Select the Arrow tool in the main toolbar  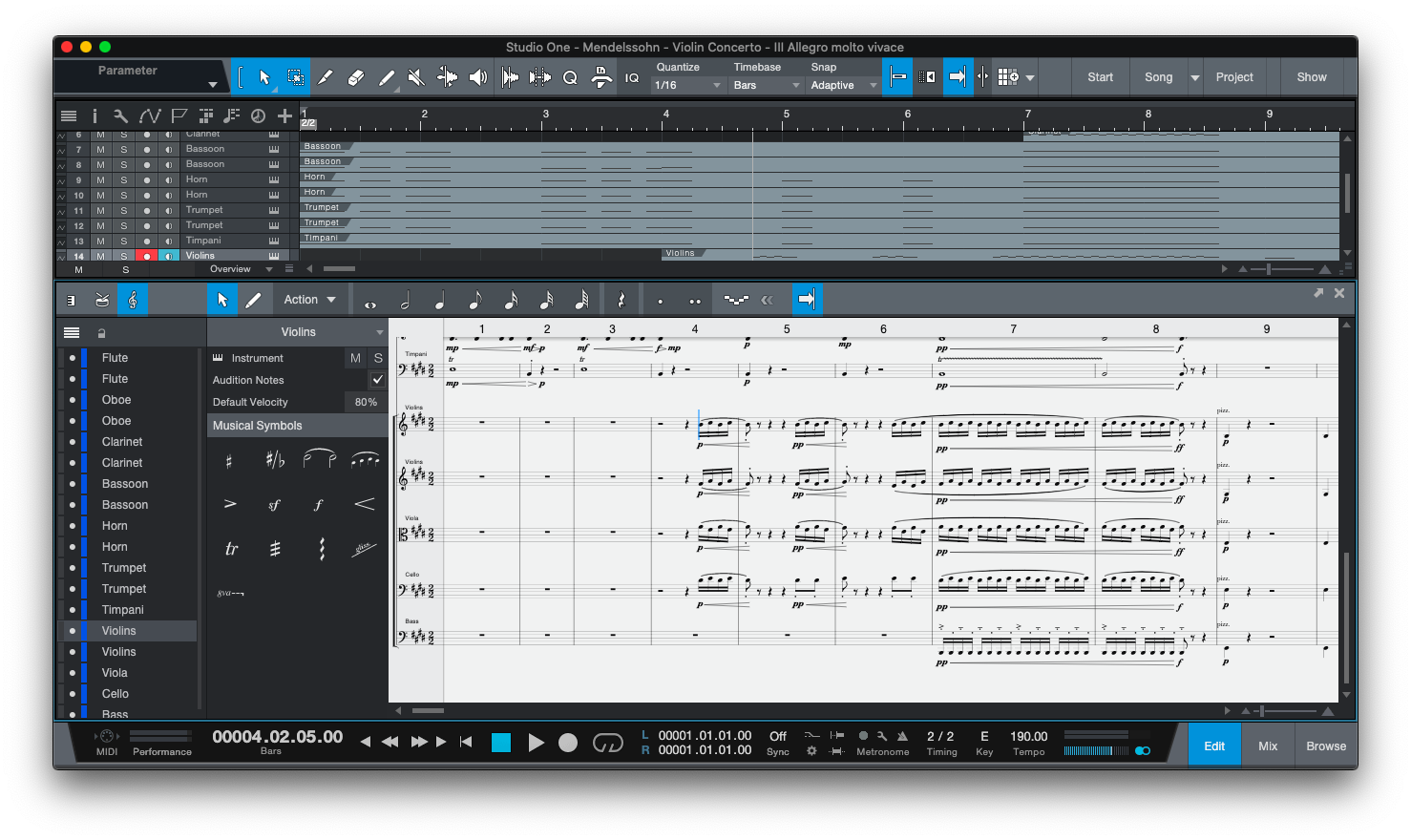[x=264, y=77]
